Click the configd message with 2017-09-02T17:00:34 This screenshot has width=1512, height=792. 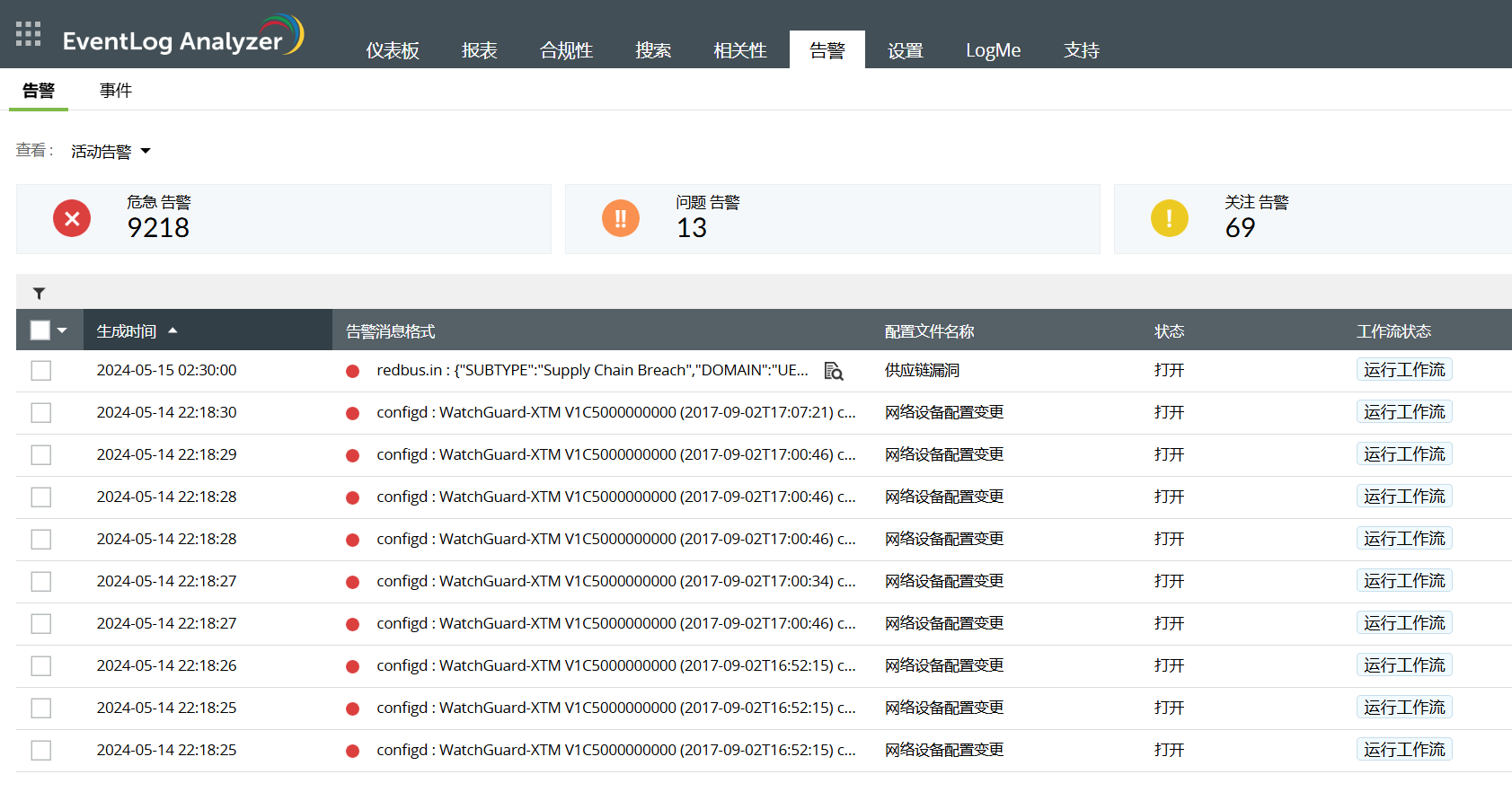[616, 581]
